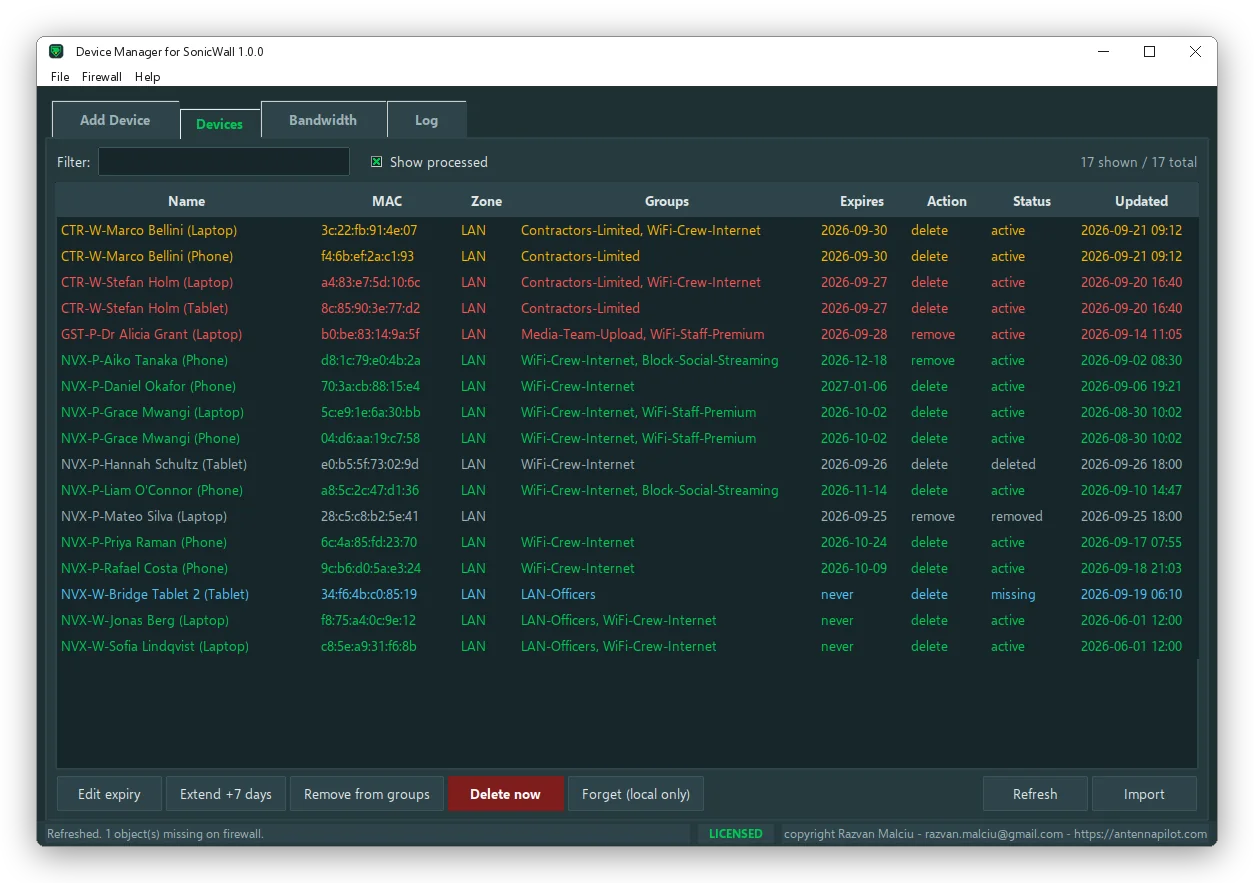
Task: Sort by the Status column header
Action: [x=1032, y=201]
